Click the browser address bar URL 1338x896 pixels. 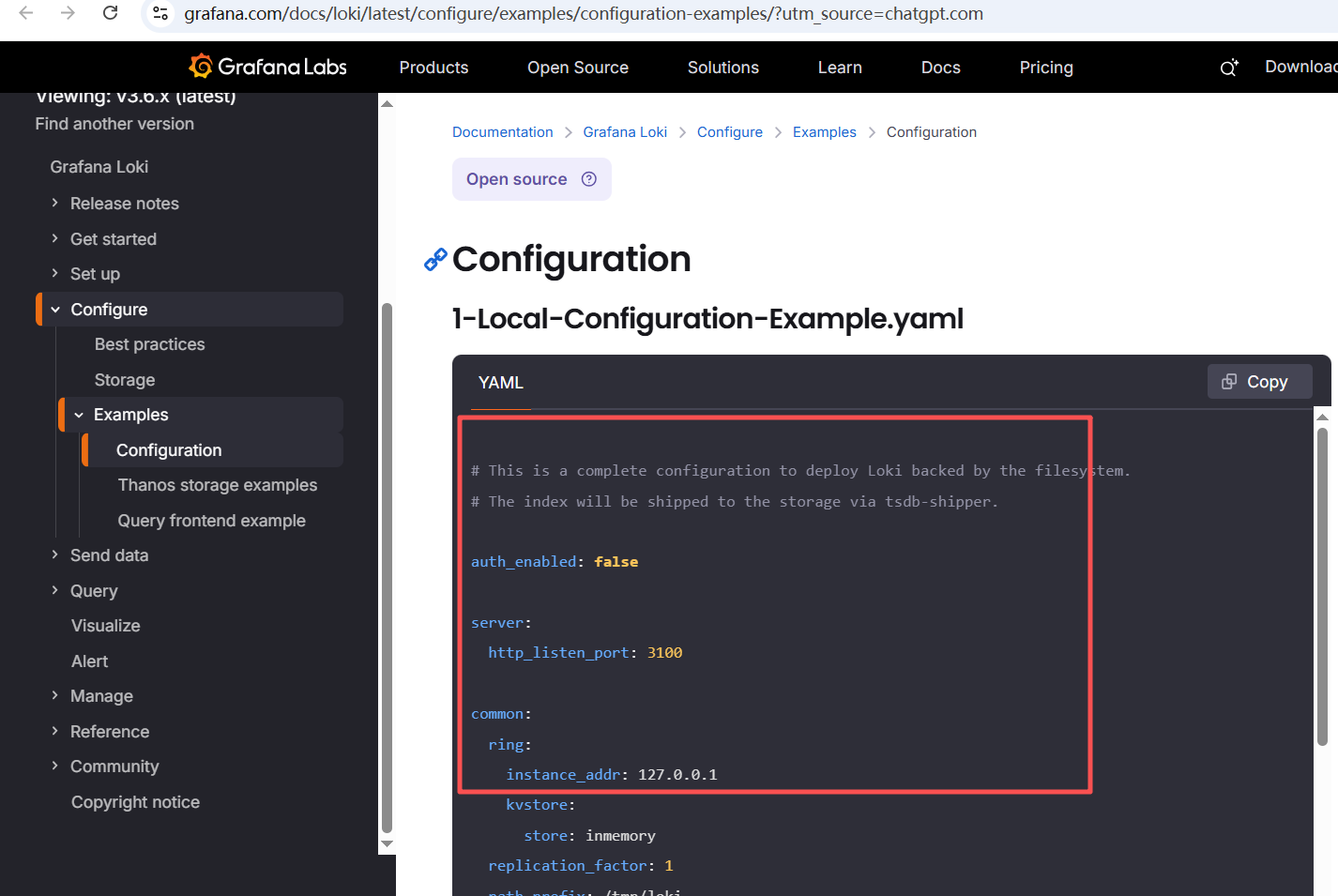click(584, 14)
